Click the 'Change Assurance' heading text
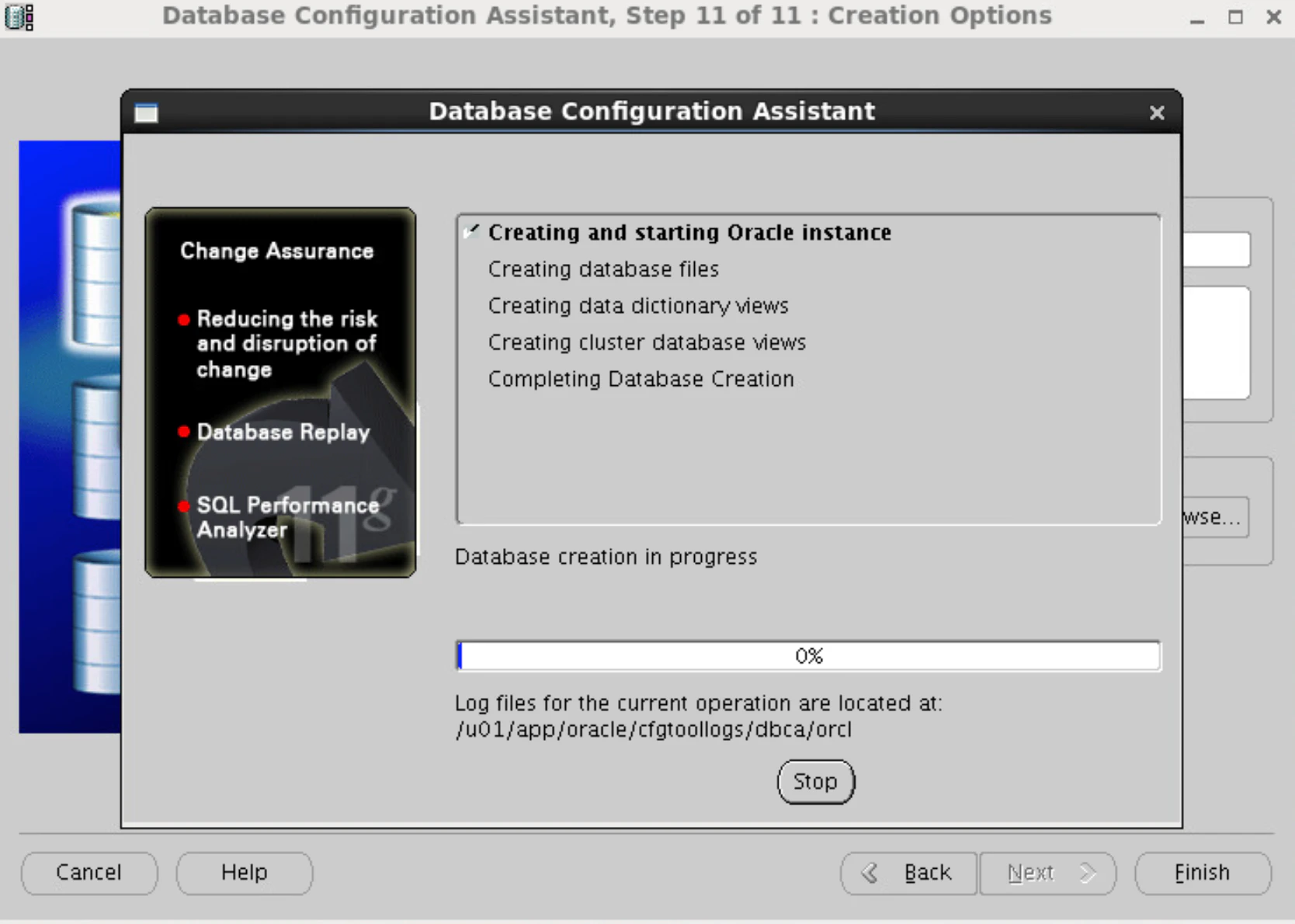The height and width of the screenshot is (924, 1295). click(x=277, y=252)
